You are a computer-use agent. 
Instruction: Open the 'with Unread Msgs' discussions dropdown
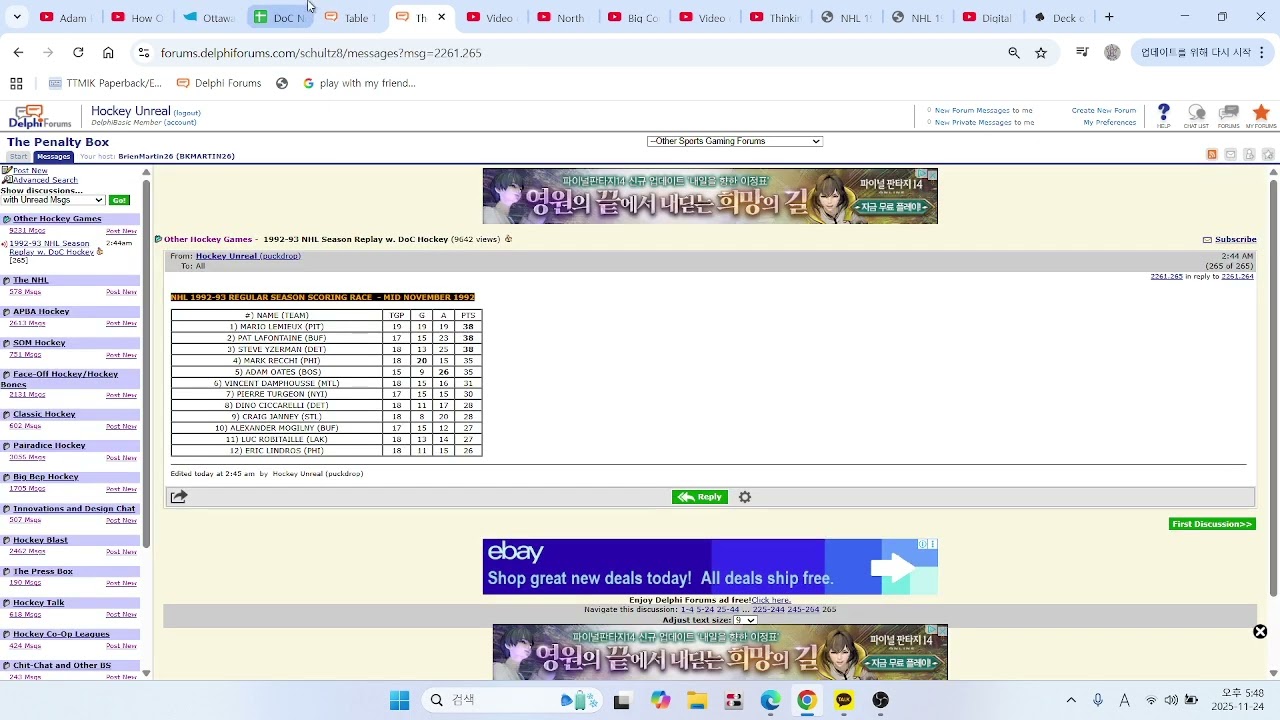coord(53,200)
